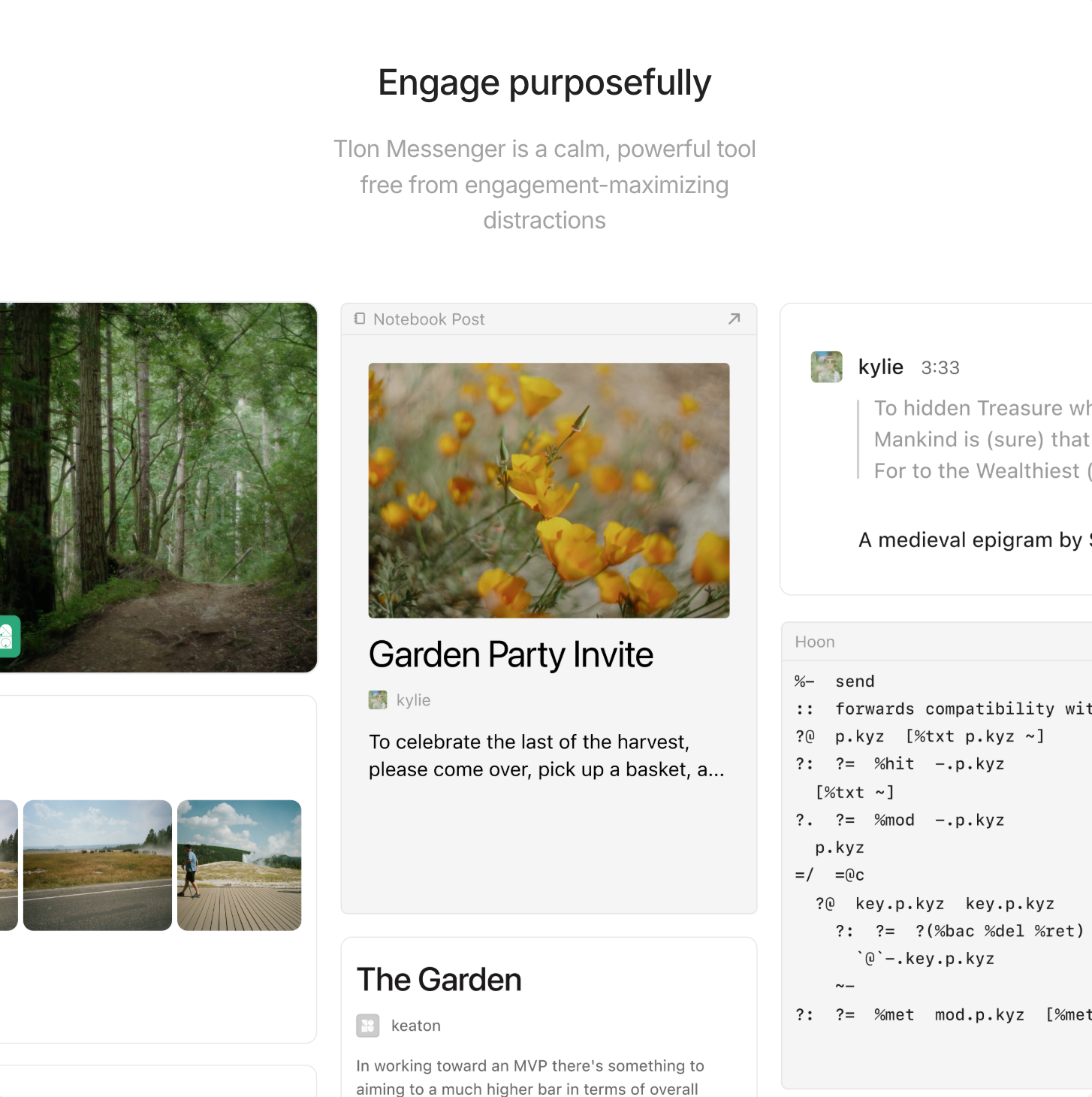1092x1097 pixels.
Task: Click the Garden Party Invite excerpt text
Action: pos(546,755)
